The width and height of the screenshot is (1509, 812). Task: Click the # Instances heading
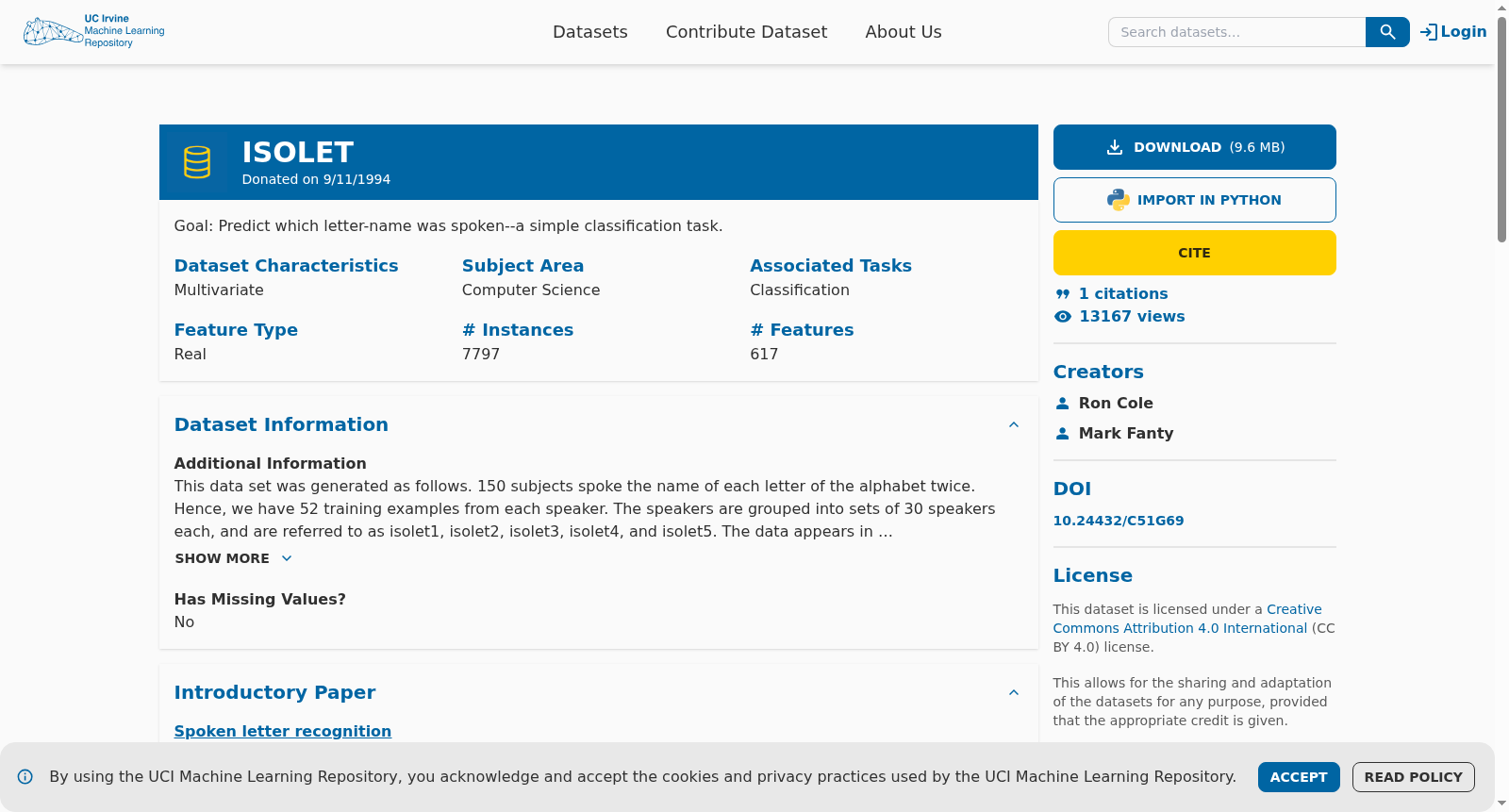click(518, 330)
